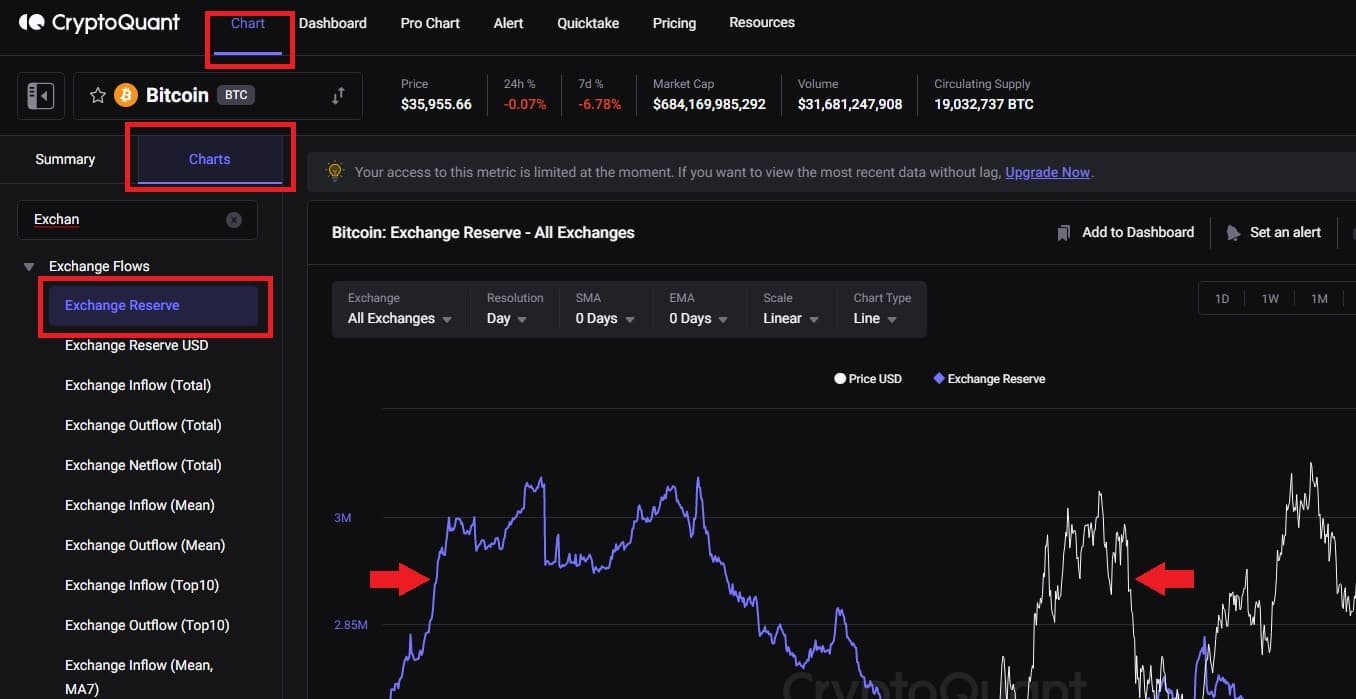Select Exchange Outflow (Top10) metric
This screenshot has height=699, width=1356.
[149, 626]
